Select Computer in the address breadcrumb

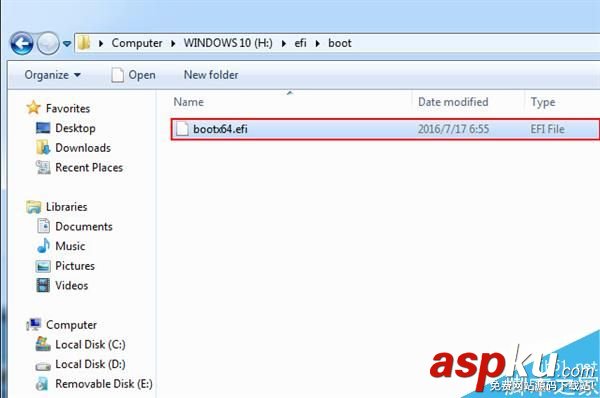pyautogui.click(x=137, y=43)
